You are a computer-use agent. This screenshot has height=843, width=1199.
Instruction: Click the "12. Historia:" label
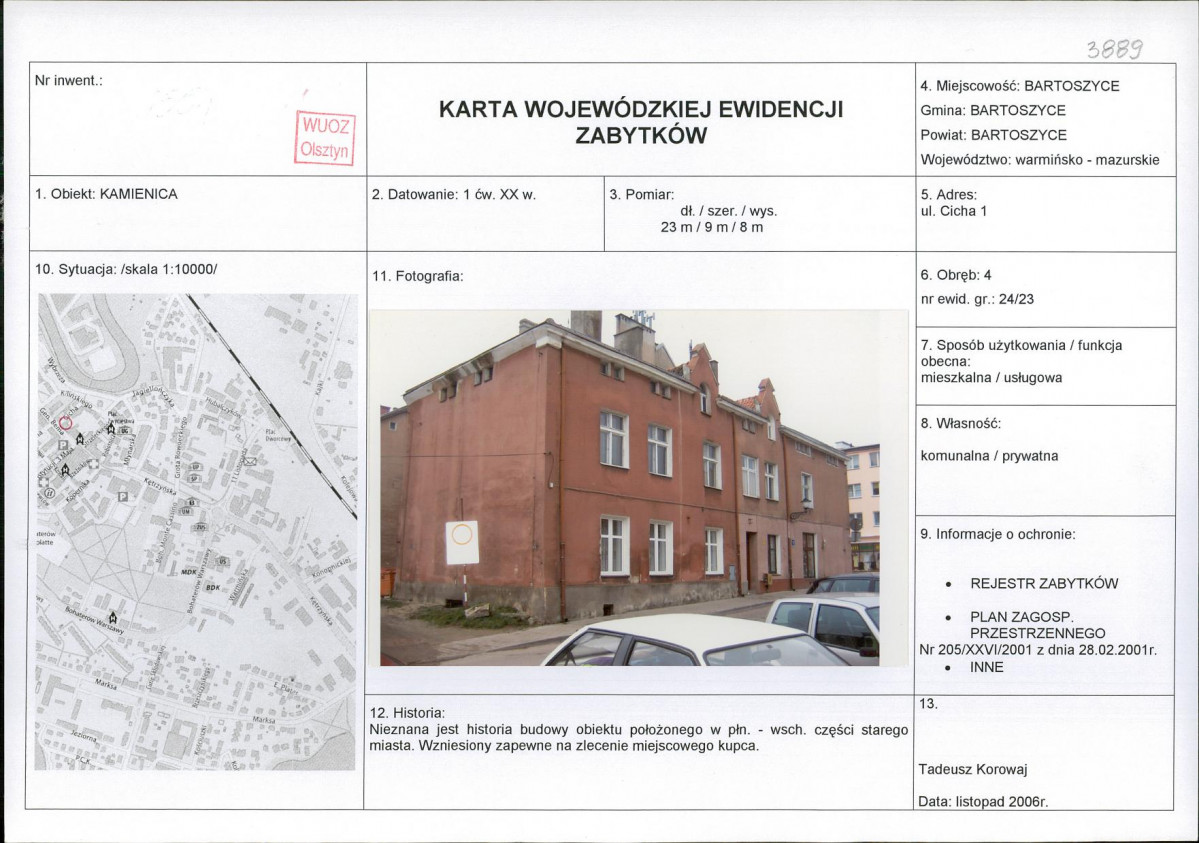point(407,713)
